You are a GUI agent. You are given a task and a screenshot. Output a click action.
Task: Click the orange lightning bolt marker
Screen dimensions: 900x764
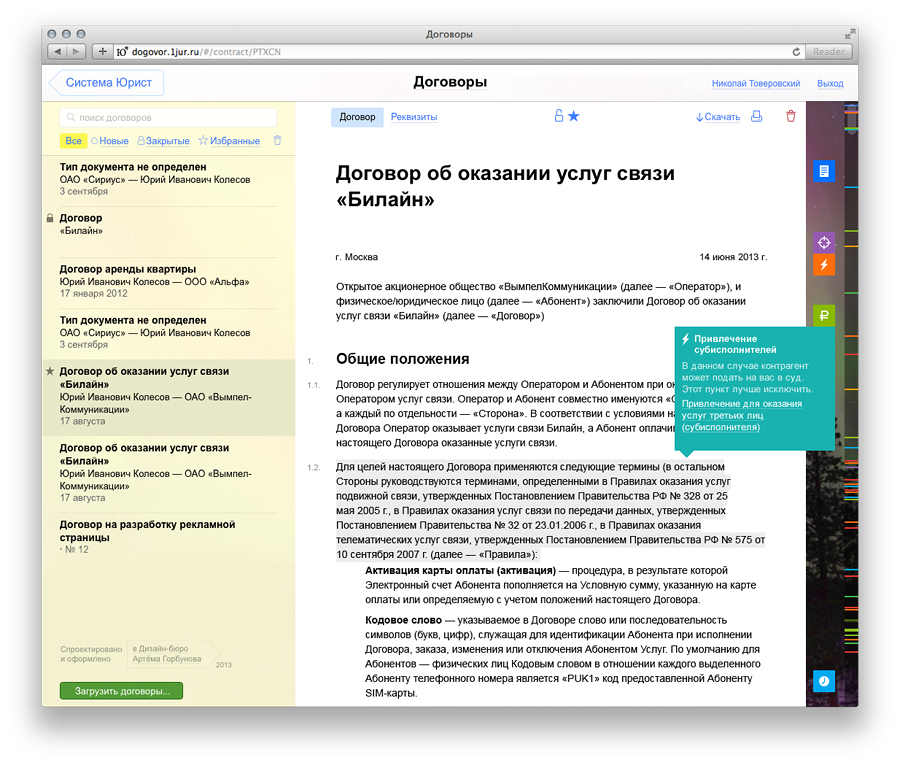(824, 265)
